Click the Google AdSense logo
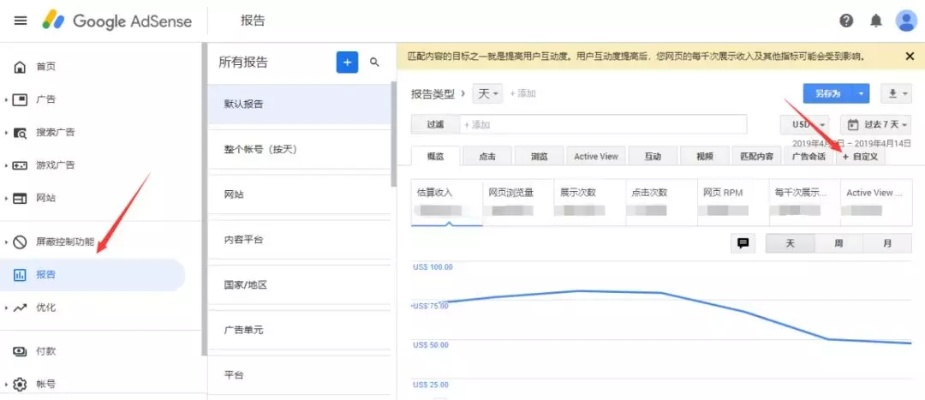The width and height of the screenshot is (925, 400). 117,21
